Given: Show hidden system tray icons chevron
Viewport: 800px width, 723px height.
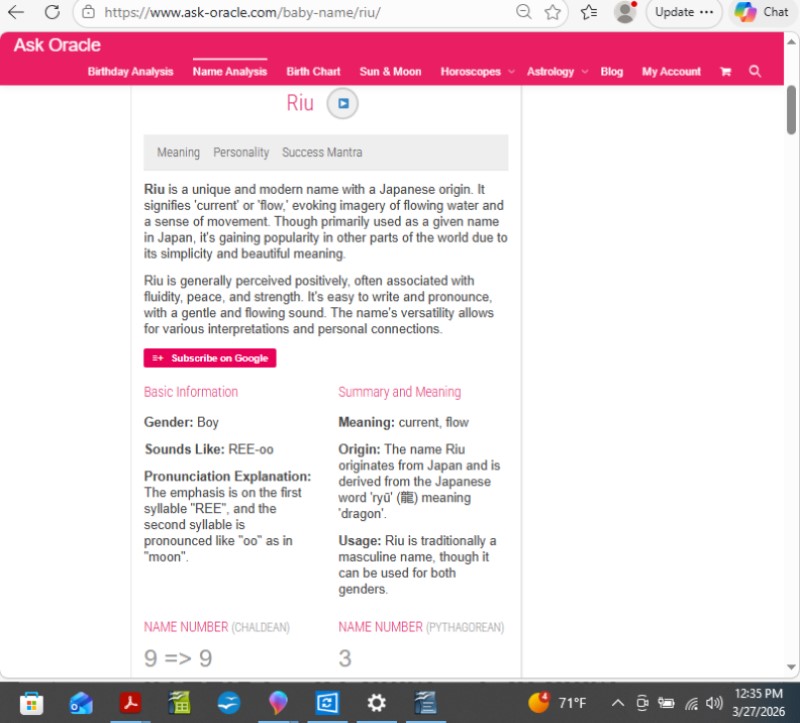Looking at the screenshot, I should (x=618, y=702).
